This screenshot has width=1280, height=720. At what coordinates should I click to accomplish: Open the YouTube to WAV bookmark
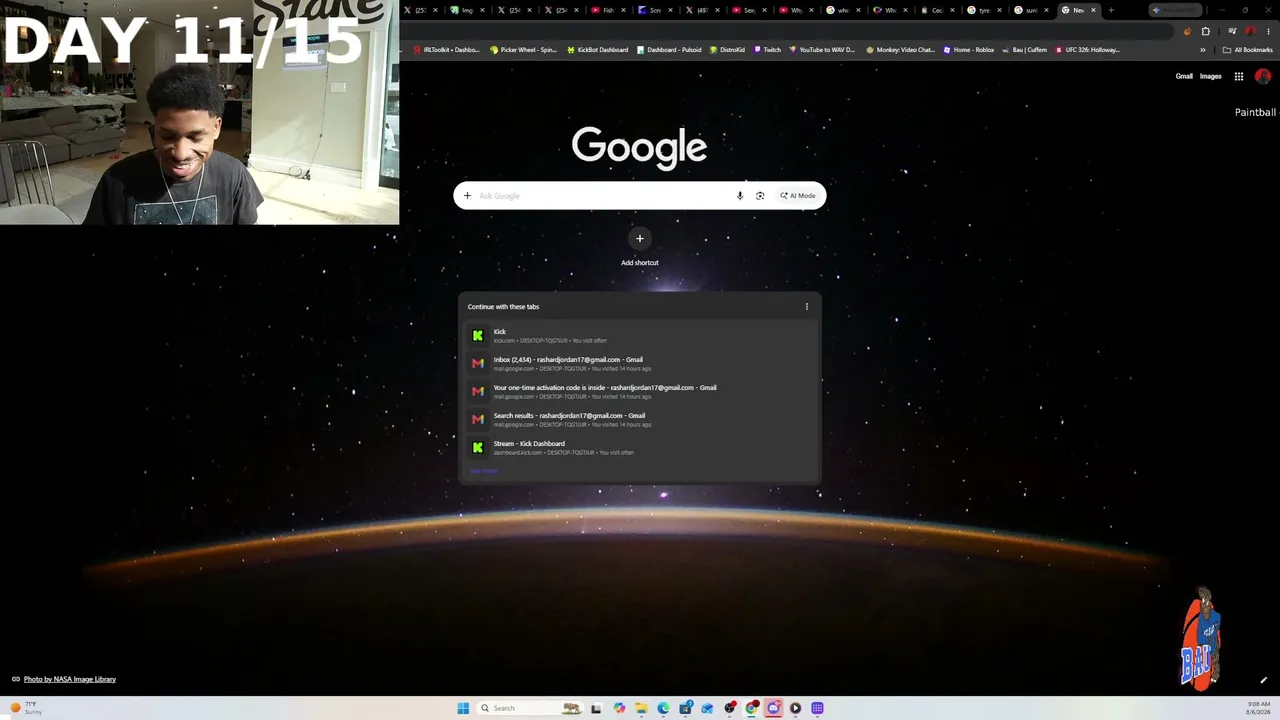point(822,50)
